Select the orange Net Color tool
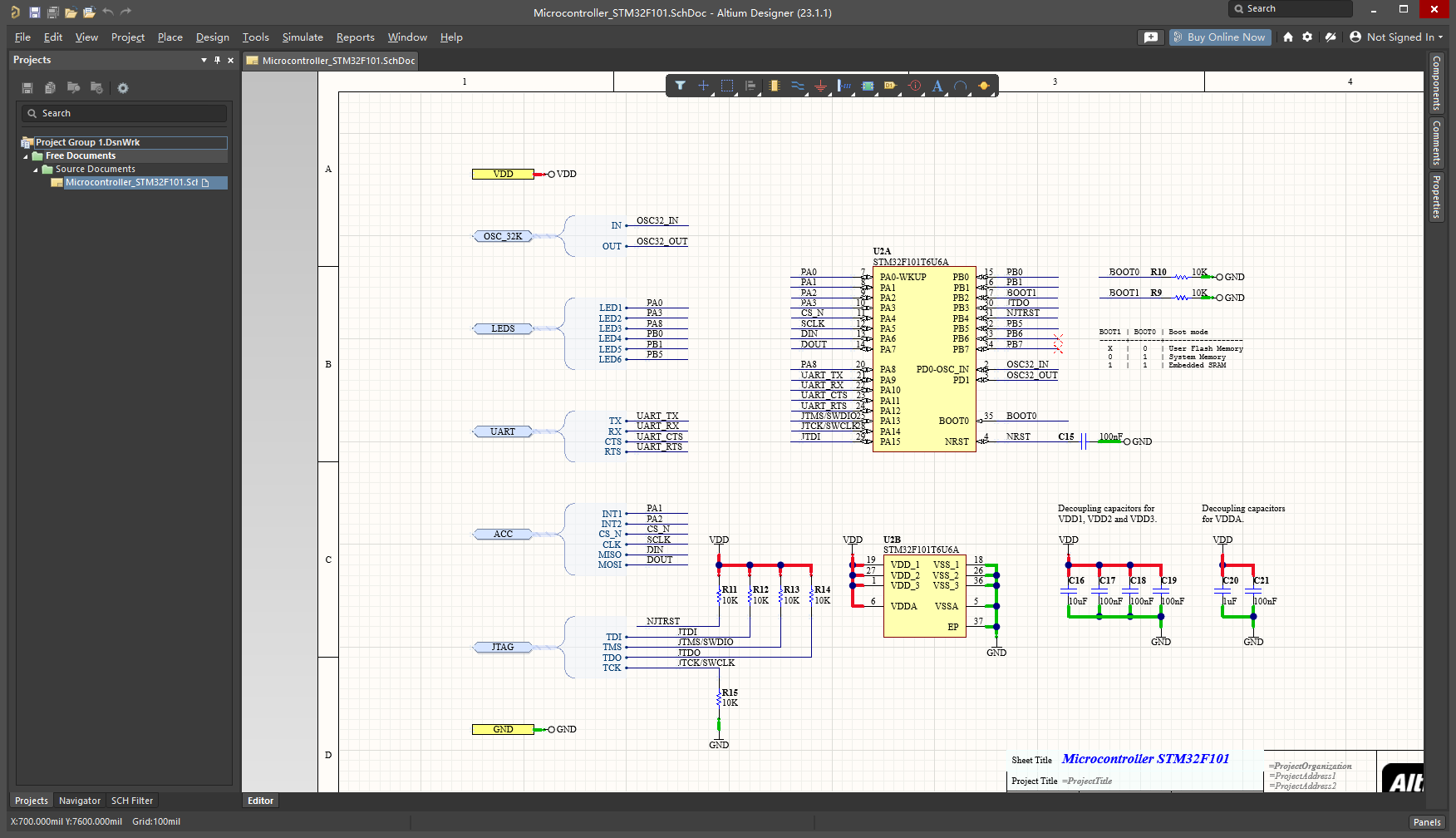 [984, 86]
